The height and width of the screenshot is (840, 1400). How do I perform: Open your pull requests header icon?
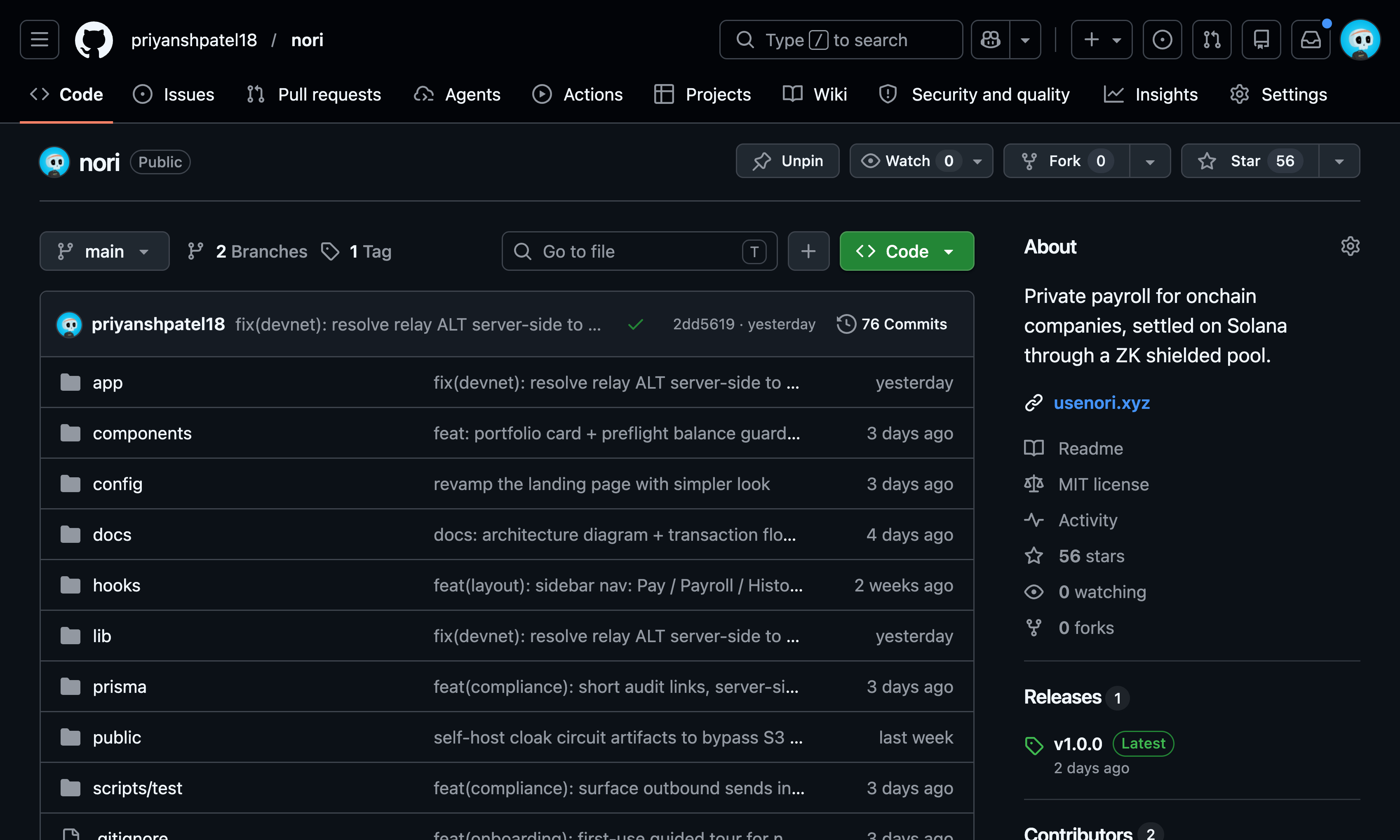coord(1212,40)
